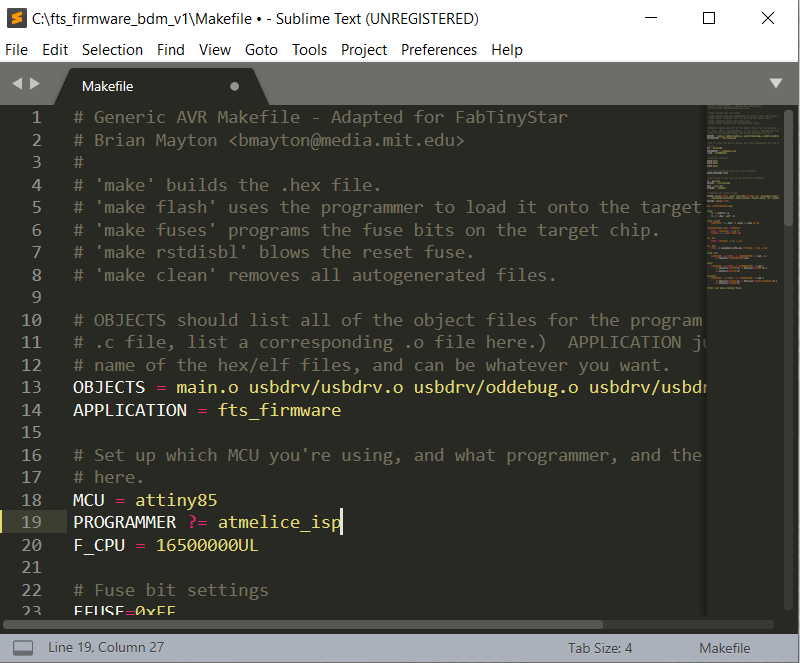Image resolution: width=800 pixels, height=663 pixels.
Task: Select the Makefile tab
Action: 161,86
